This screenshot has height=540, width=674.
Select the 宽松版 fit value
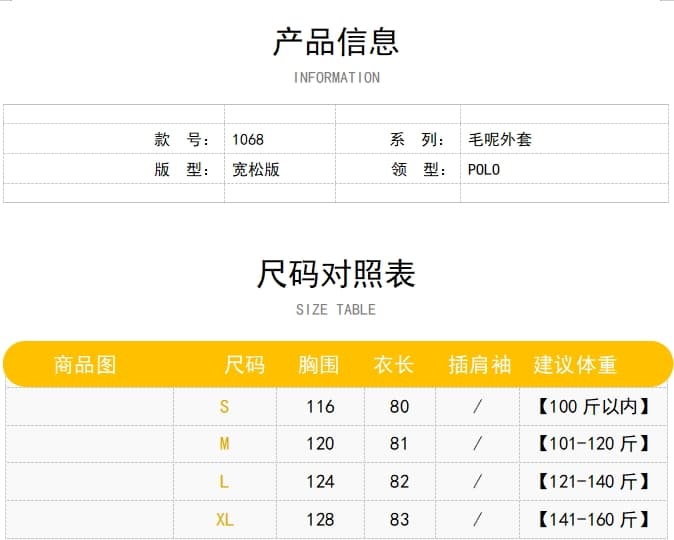(x=256, y=169)
